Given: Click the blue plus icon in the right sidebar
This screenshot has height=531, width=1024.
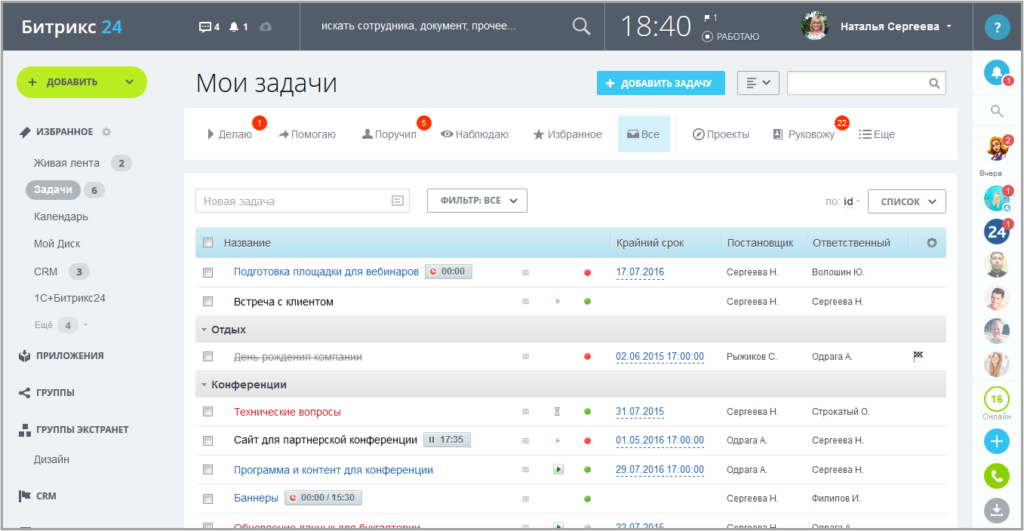Looking at the screenshot, I should pos(996,441).
